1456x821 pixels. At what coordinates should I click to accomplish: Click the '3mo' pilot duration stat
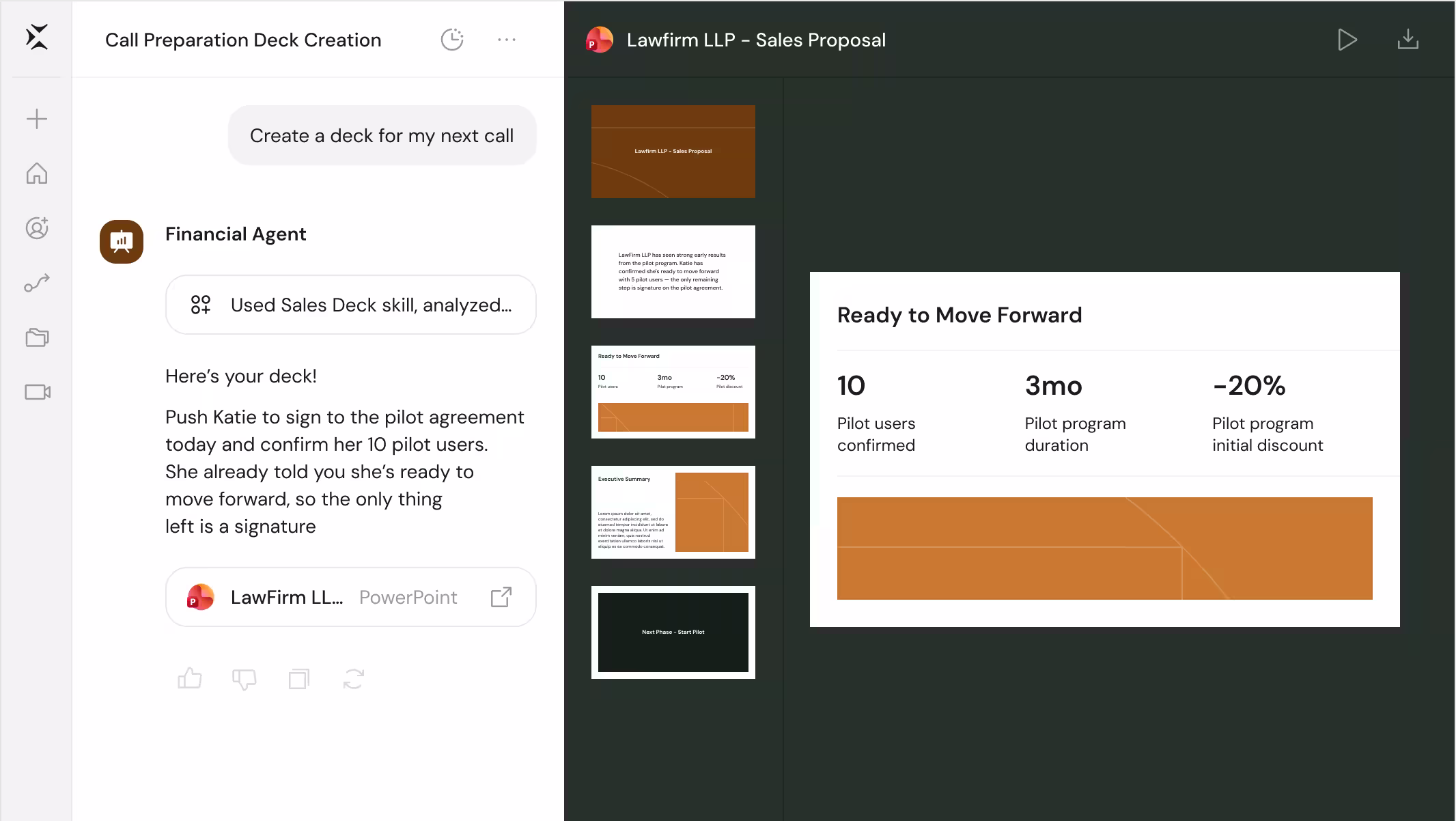click(x=1054, y=386)
